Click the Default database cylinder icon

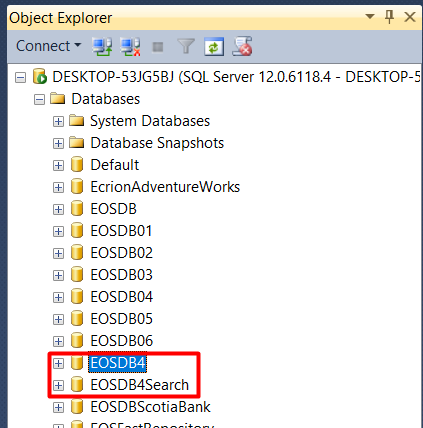tap(77, 165)
